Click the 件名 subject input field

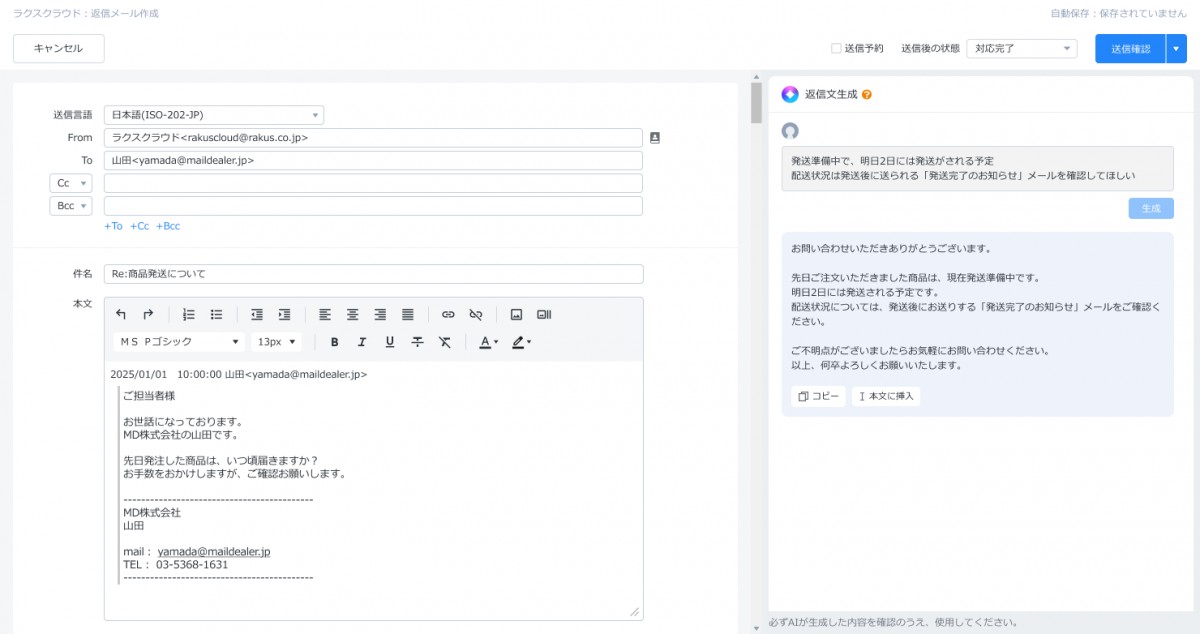tap(373, 274)
